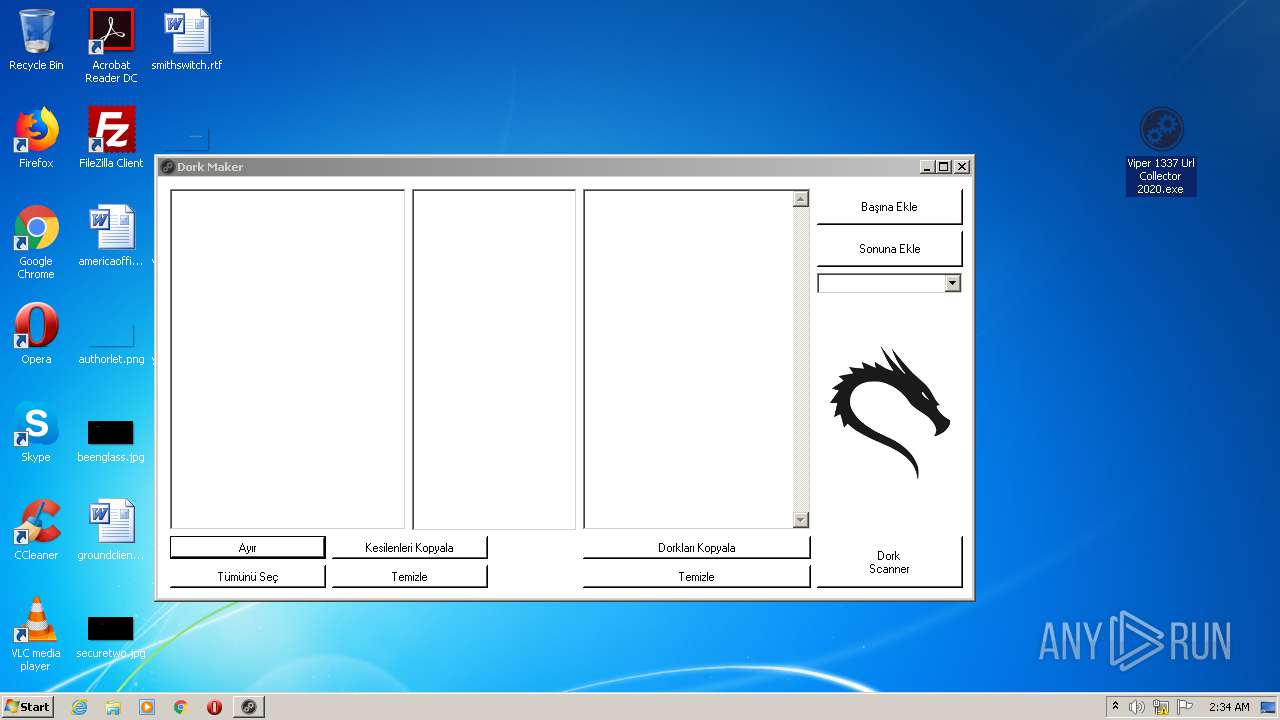Click inside the middle narrow text box
This screenshot has width=1280, height=720.
point(494,359)
